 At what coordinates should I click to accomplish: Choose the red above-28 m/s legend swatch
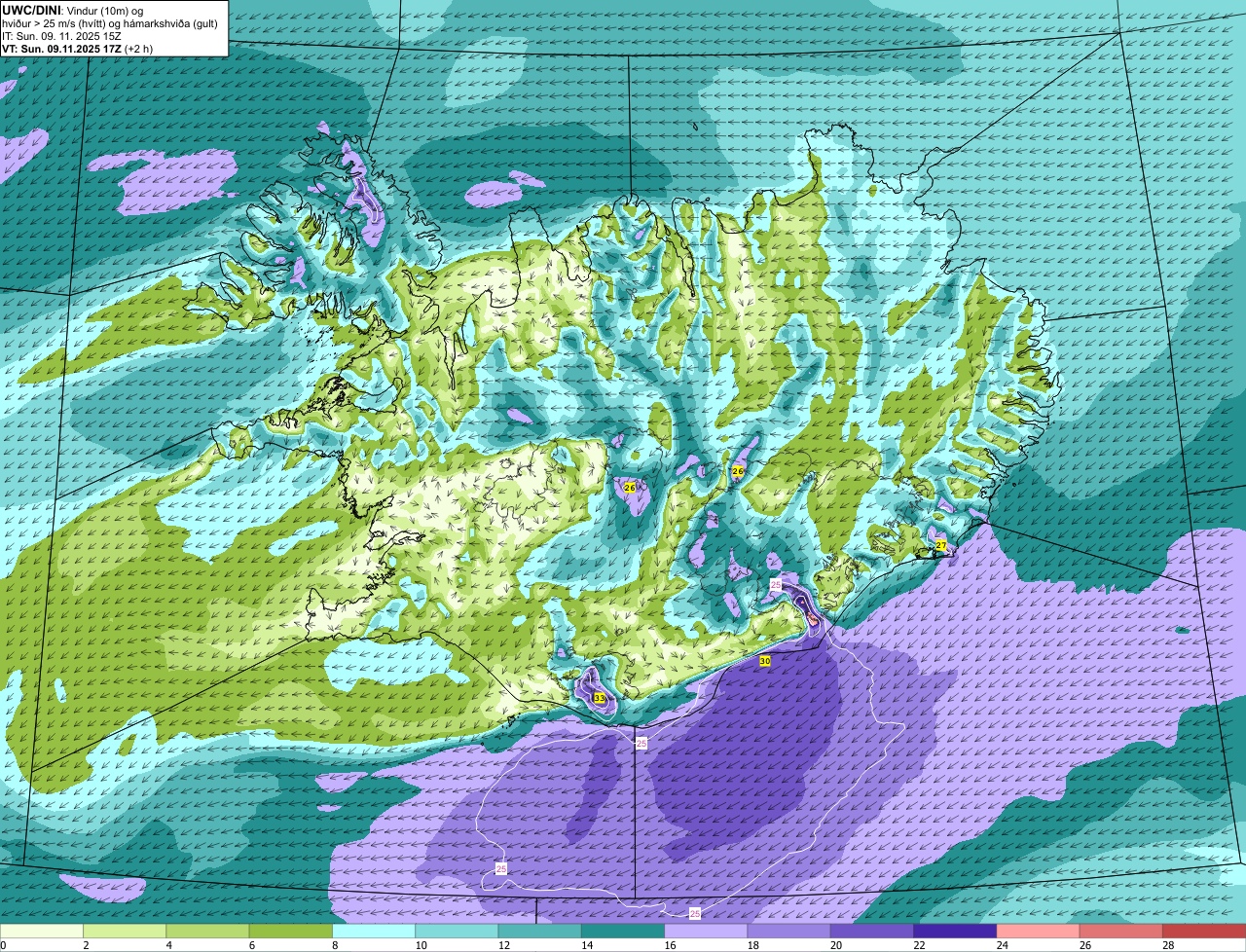point(1204,932)
